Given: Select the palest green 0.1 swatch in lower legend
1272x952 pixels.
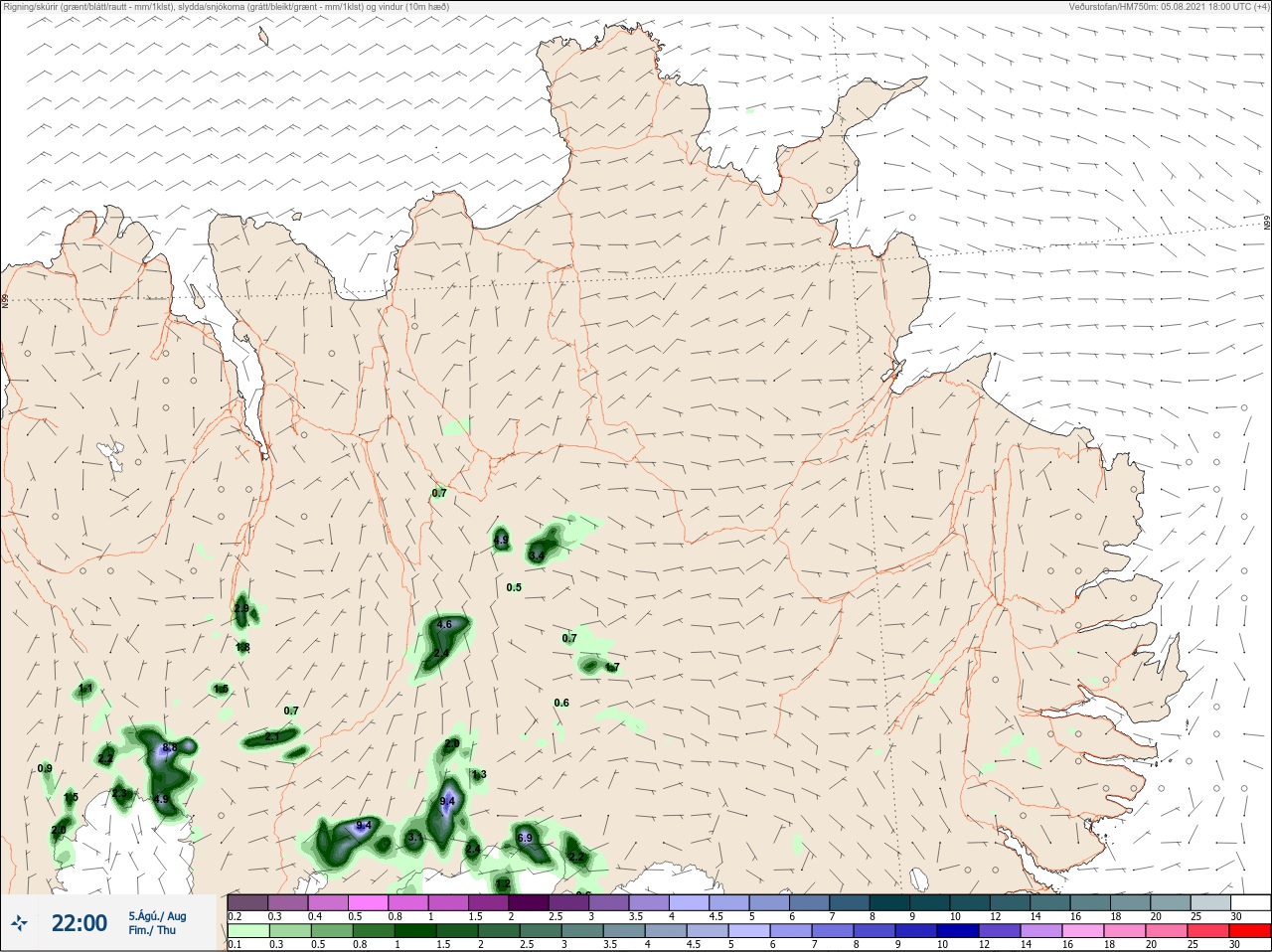Looking at the screenshot, I should [247, 931].
